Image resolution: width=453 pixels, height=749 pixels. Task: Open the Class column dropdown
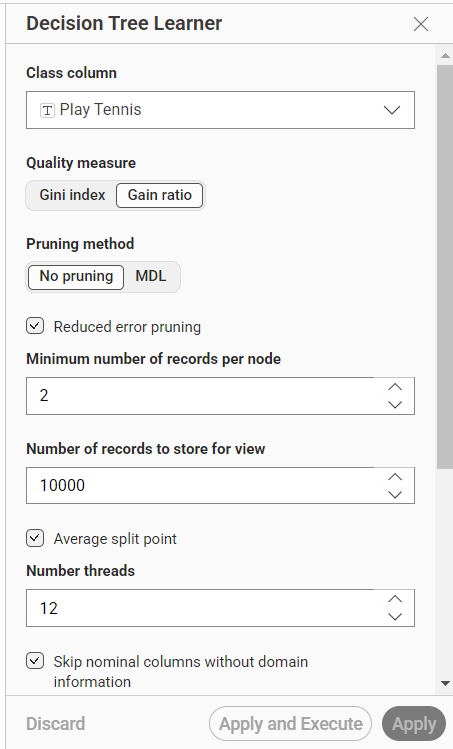[x=220, y=110]
